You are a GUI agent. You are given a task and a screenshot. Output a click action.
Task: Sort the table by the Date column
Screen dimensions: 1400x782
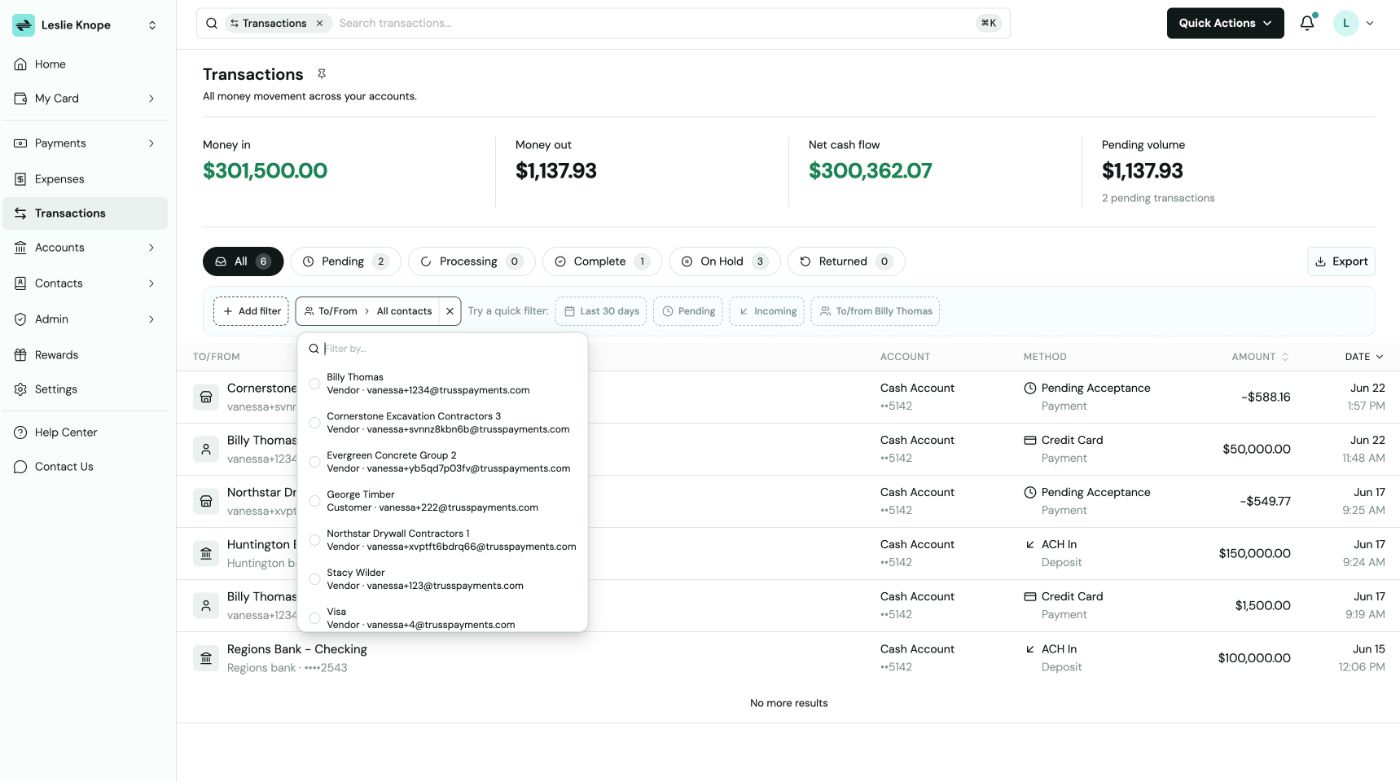[1364, 356]
